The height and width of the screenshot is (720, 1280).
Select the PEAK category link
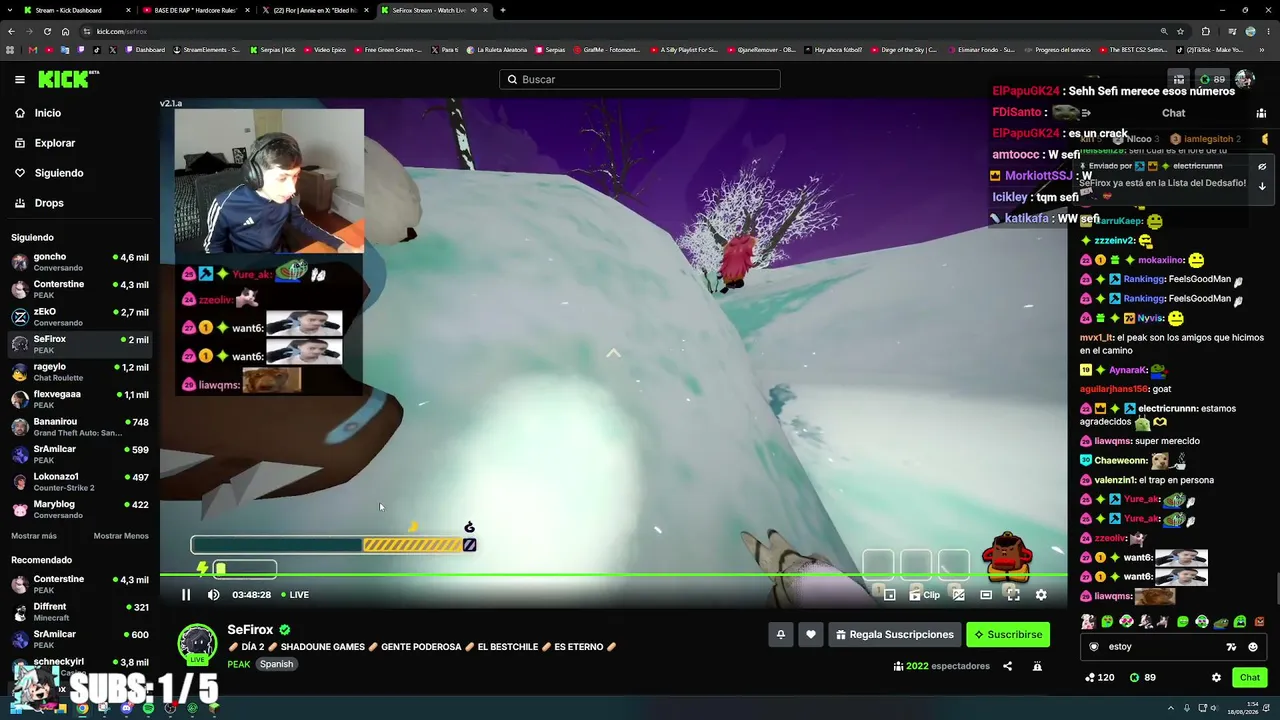coord(238,664)
